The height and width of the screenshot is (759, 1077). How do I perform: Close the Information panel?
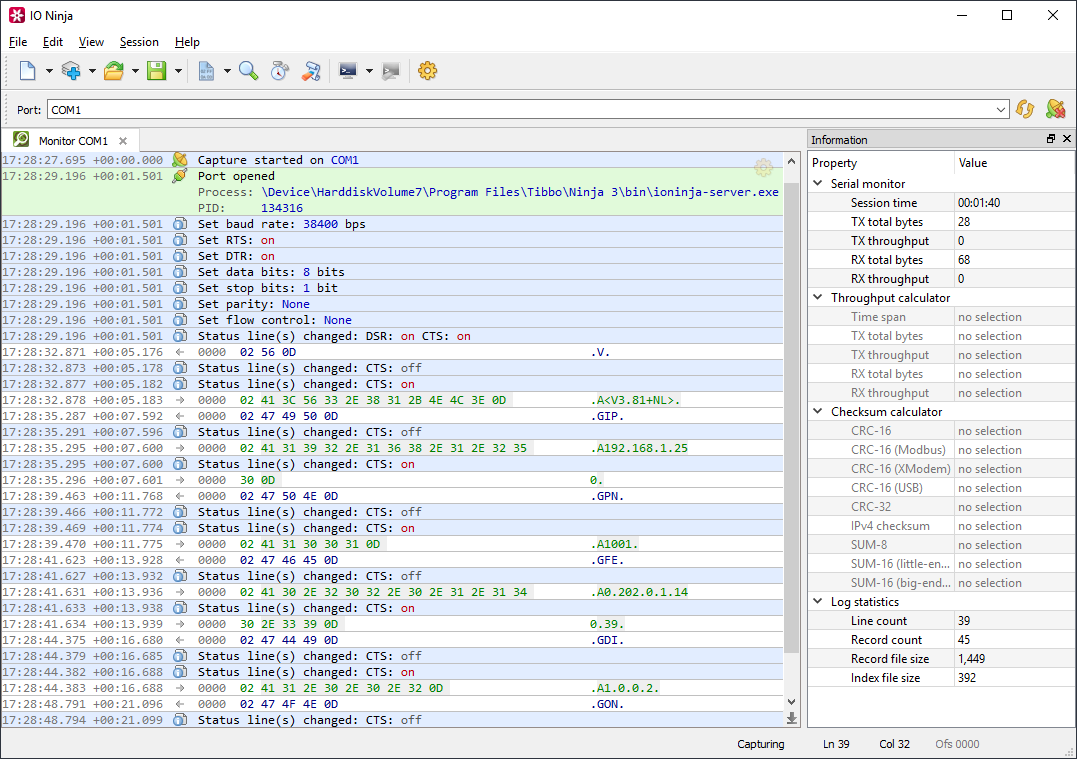tap(1067, 139)
